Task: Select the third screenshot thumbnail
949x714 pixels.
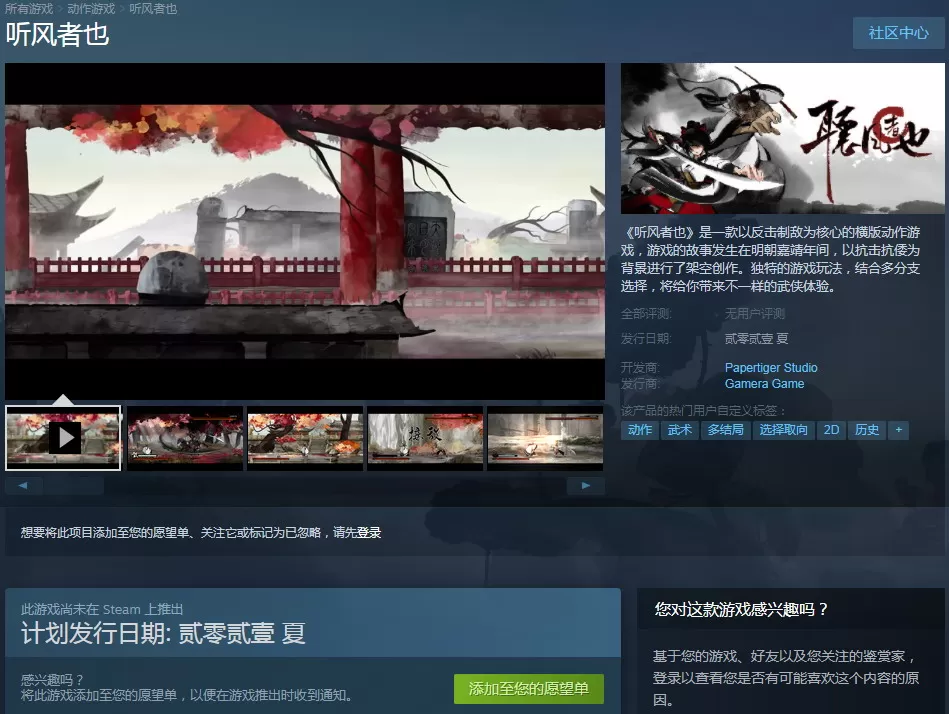Action: point(305,438)
